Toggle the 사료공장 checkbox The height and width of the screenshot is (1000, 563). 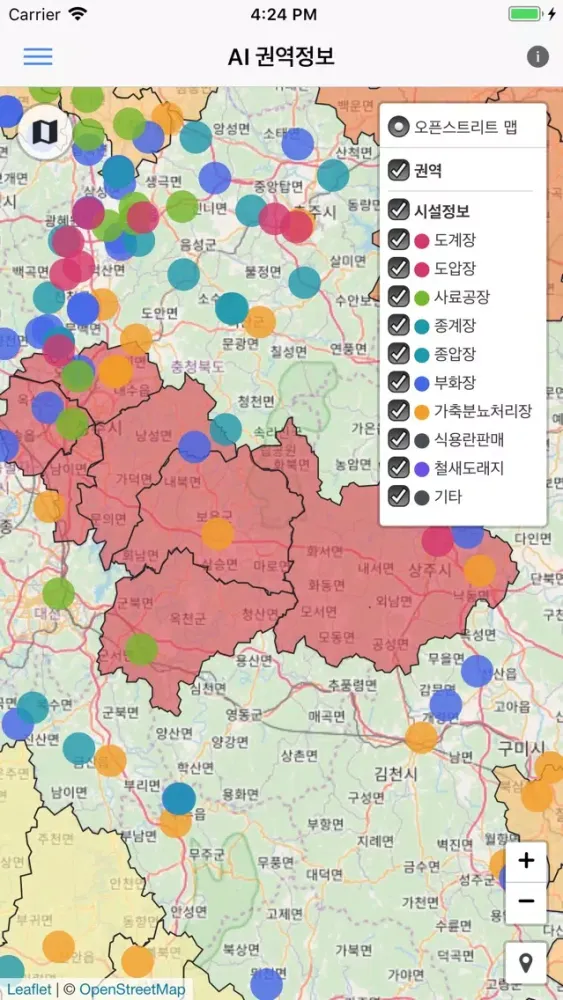click(398, 296)
